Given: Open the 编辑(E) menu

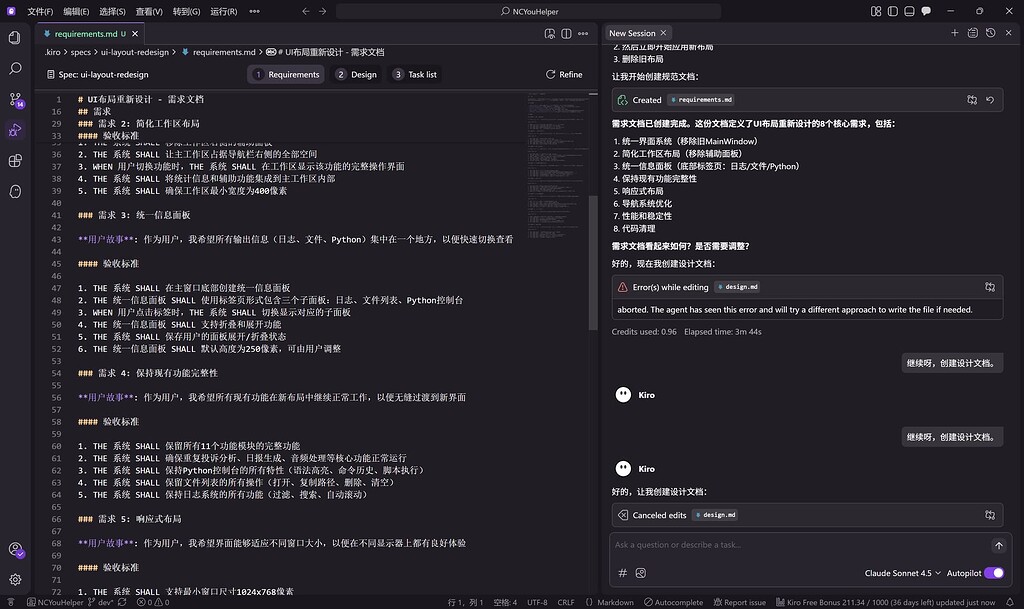Looking at the screenshot, I should point(76,11).
